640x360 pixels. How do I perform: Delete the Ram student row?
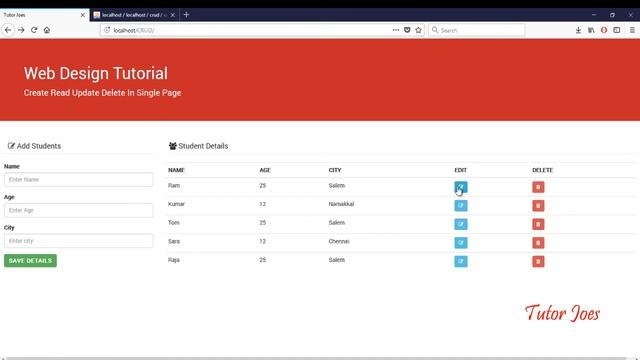click(x=538, y=187)
